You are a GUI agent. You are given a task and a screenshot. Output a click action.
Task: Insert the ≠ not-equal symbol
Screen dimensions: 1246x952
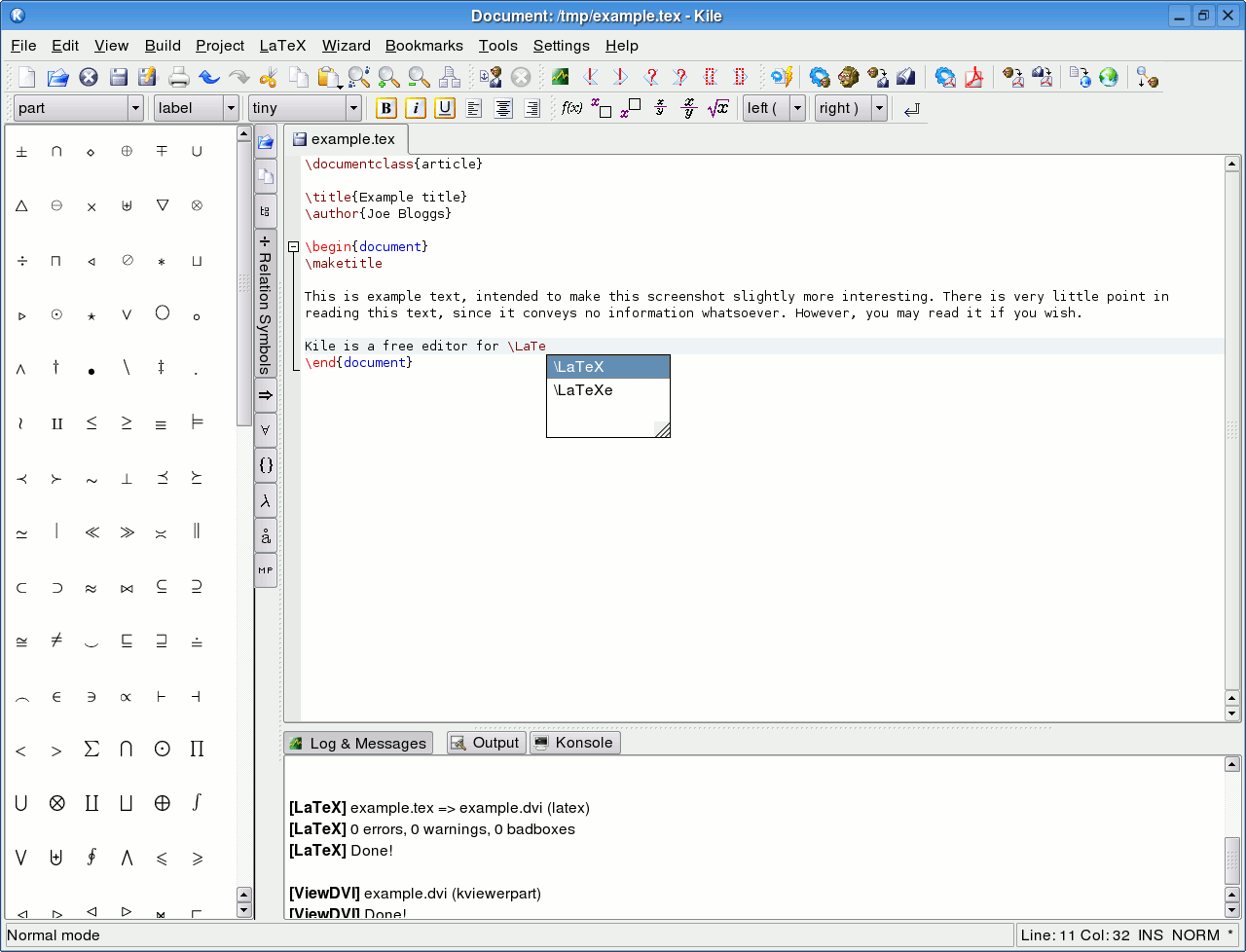coord(56,641)
